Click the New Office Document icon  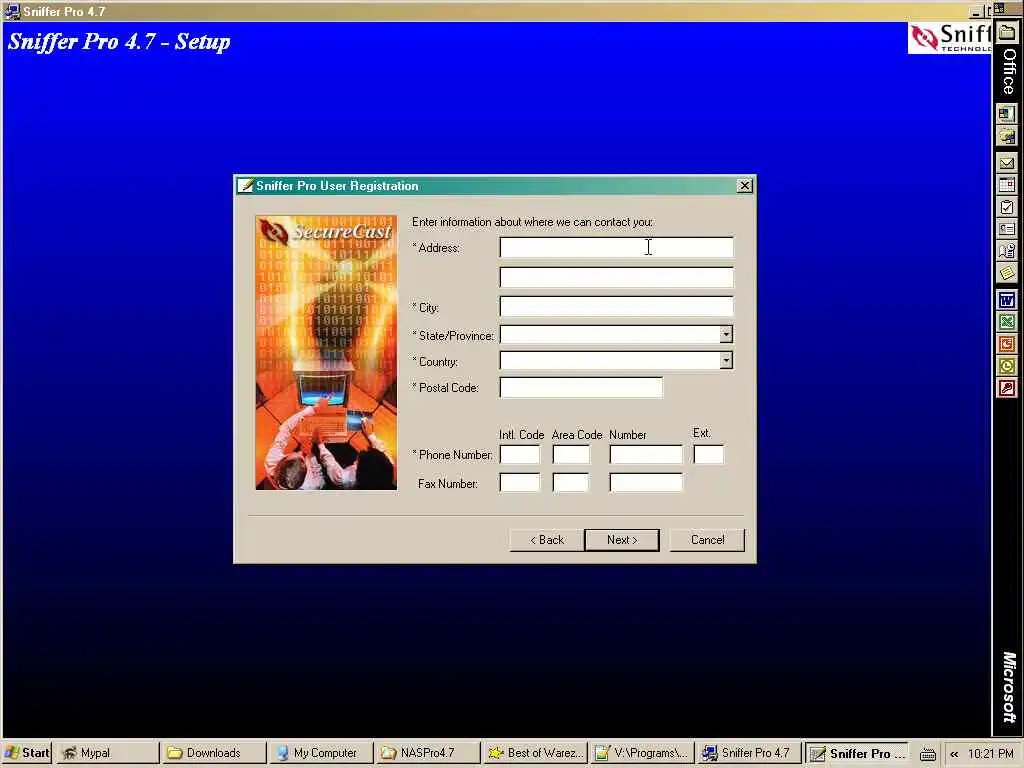pyautogui.click(x=1007, y=114)
